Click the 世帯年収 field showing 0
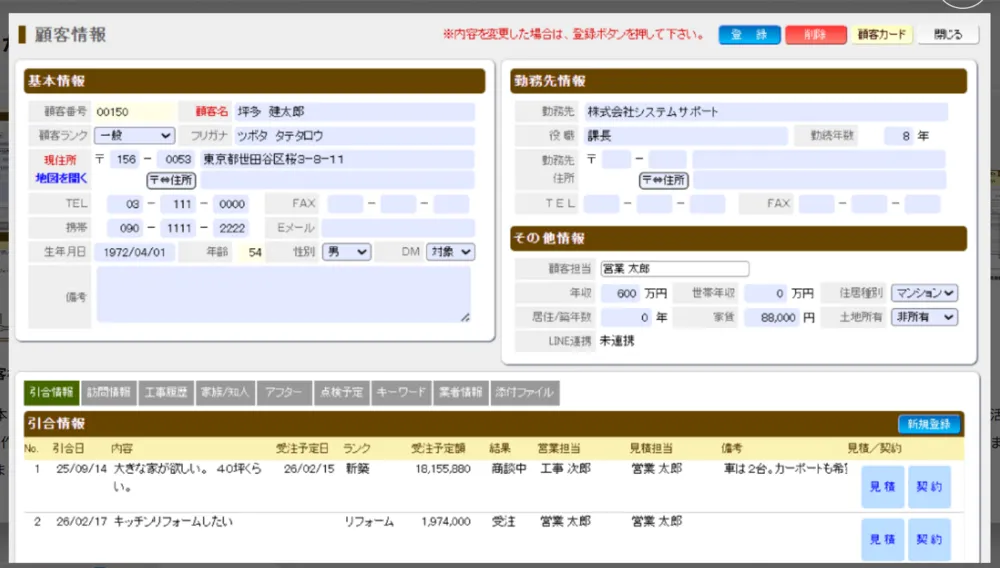This screenshot has height=568, width=1000. (x=766, y=293)
